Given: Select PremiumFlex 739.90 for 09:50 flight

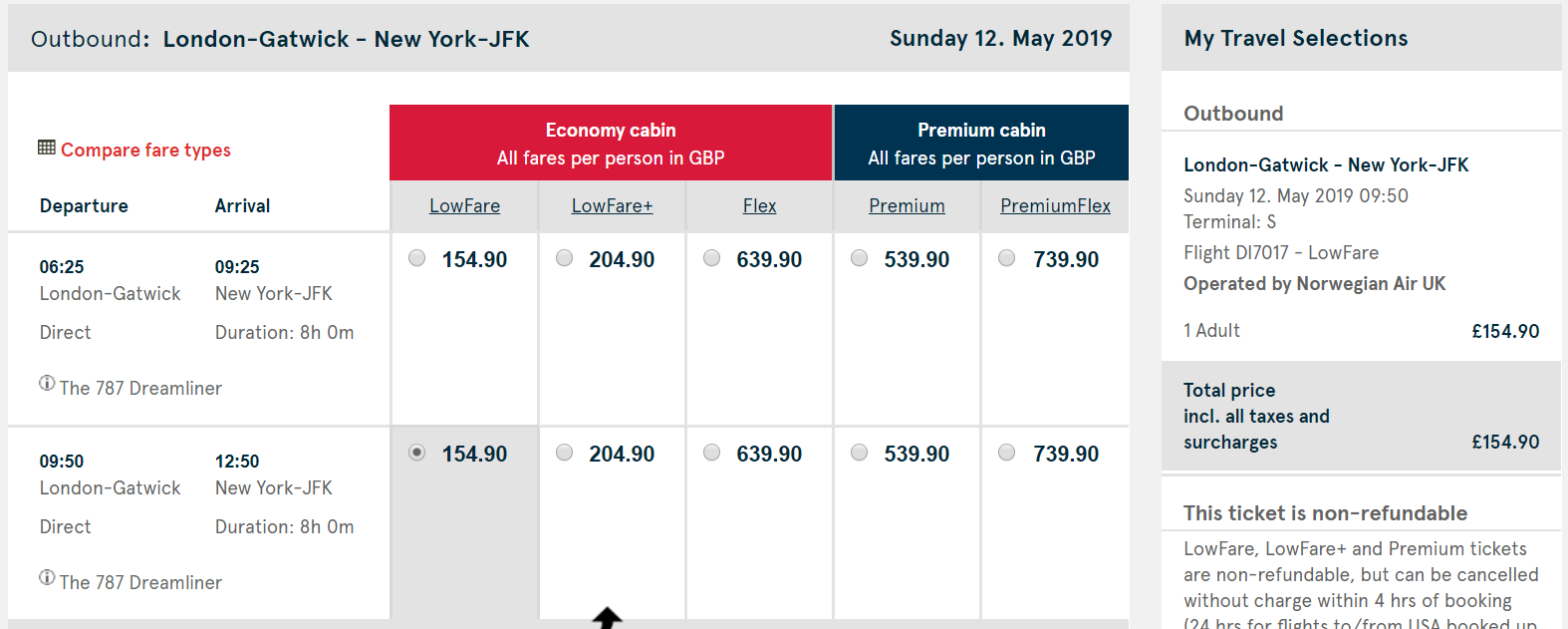Looking at the screenshot, I should point(1007,453).
